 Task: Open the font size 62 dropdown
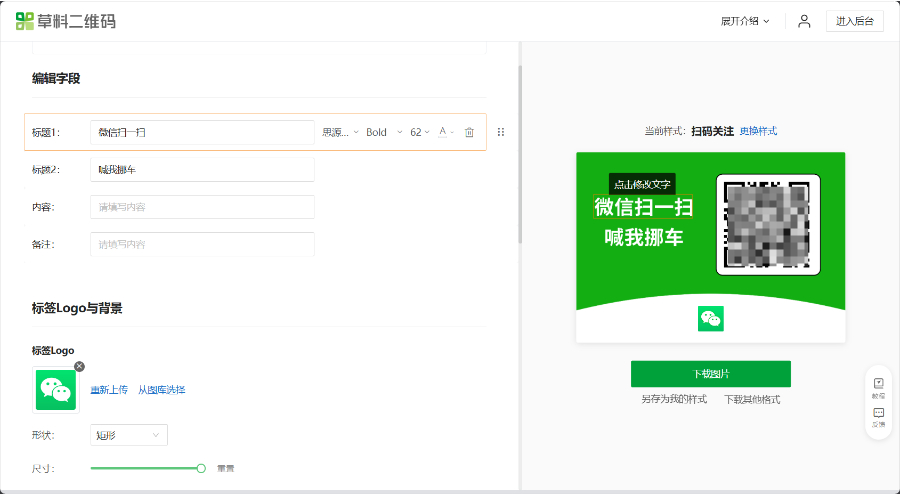tap(420, 133)
